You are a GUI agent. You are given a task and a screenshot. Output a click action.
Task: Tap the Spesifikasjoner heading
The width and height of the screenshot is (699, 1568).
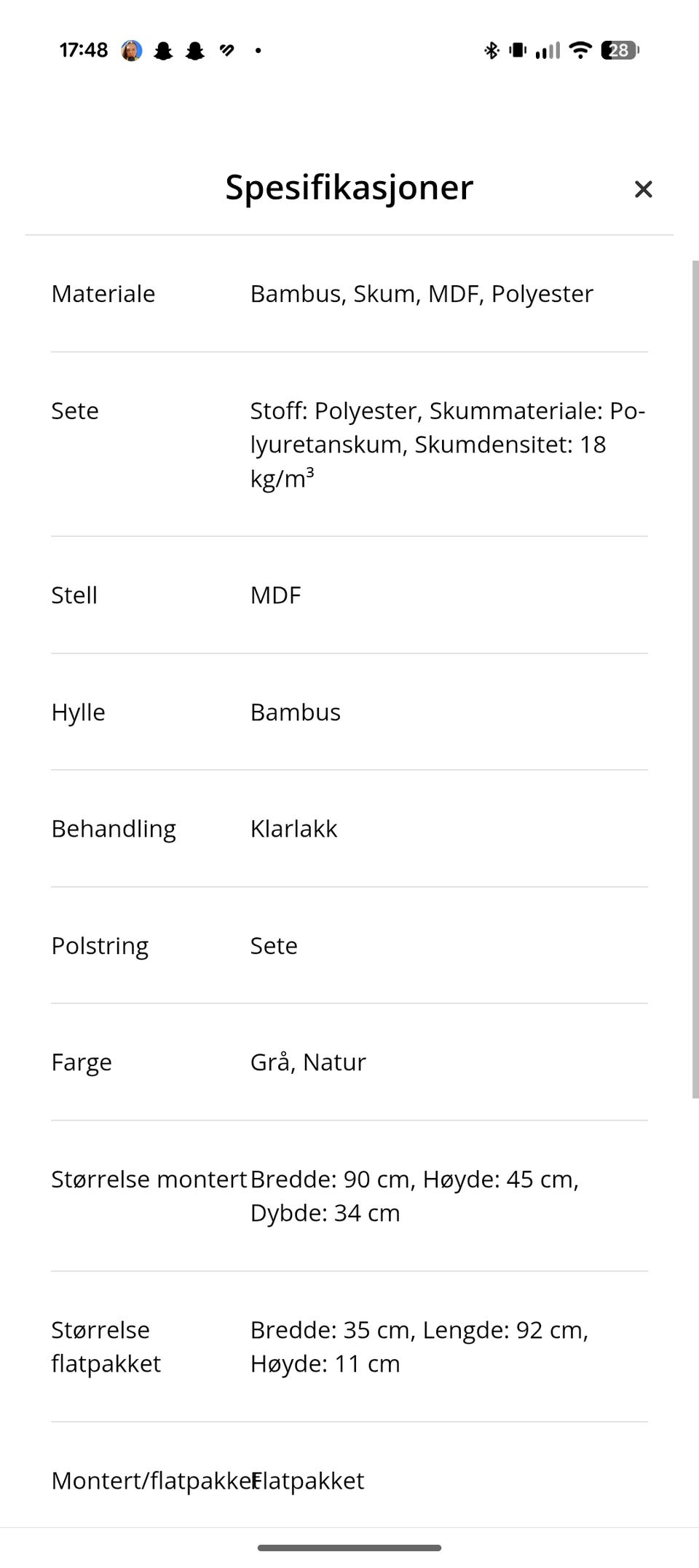[349, 188]
